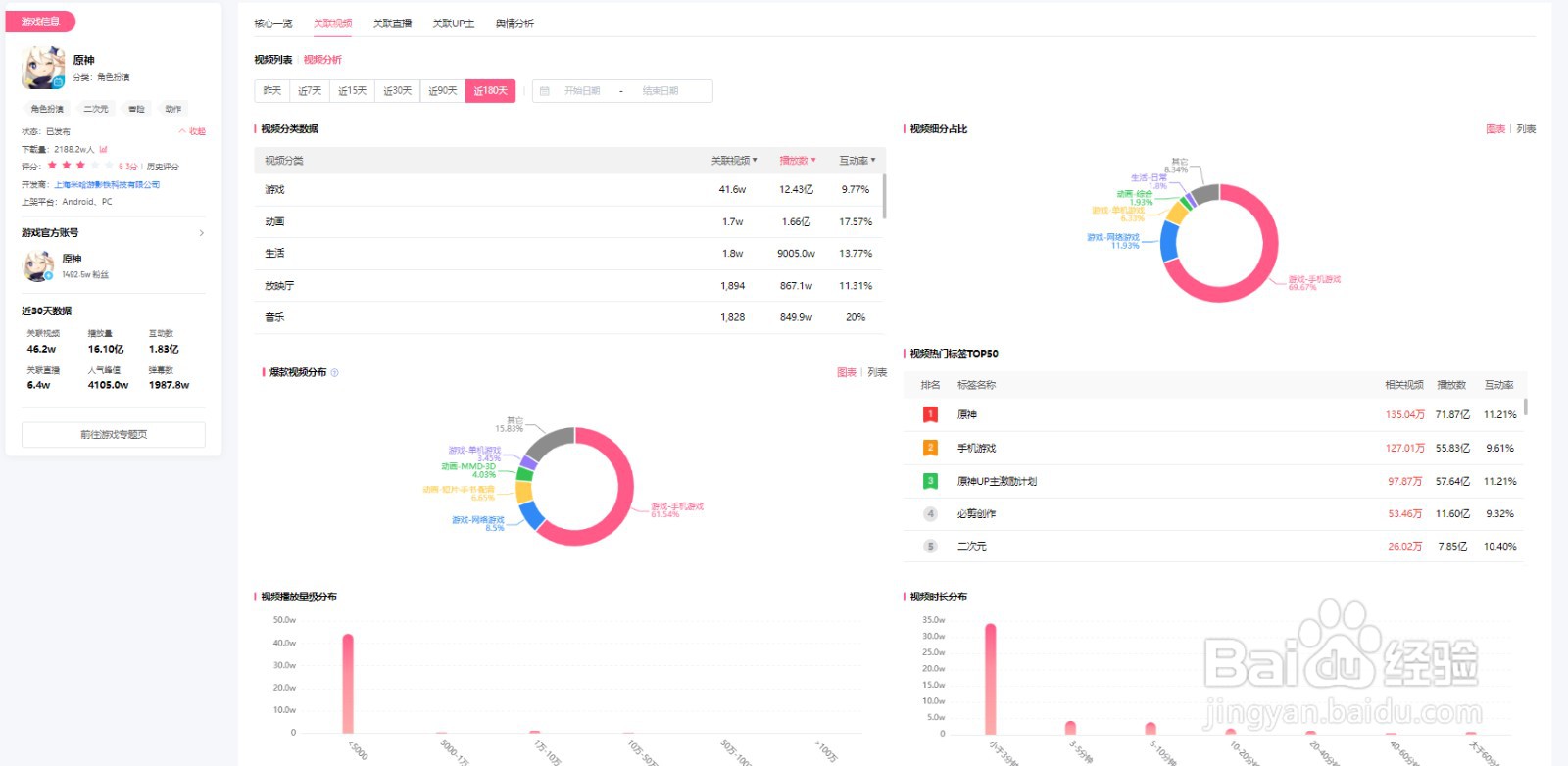
Task: Open the download trend chart icon
Action: pyautogui.click(x=103, y=149)
